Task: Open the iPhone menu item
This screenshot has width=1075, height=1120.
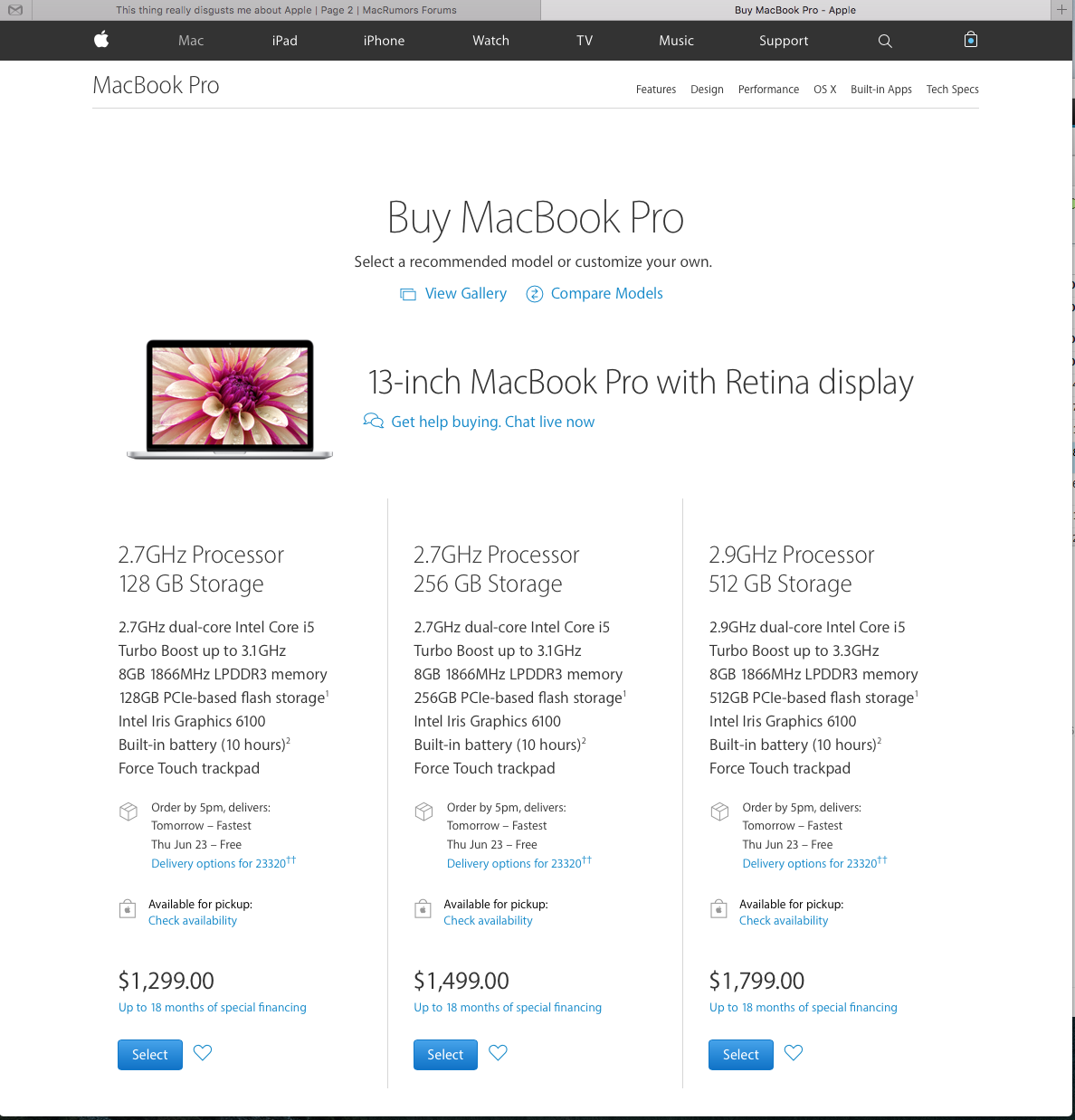Action: coord(384,41)
